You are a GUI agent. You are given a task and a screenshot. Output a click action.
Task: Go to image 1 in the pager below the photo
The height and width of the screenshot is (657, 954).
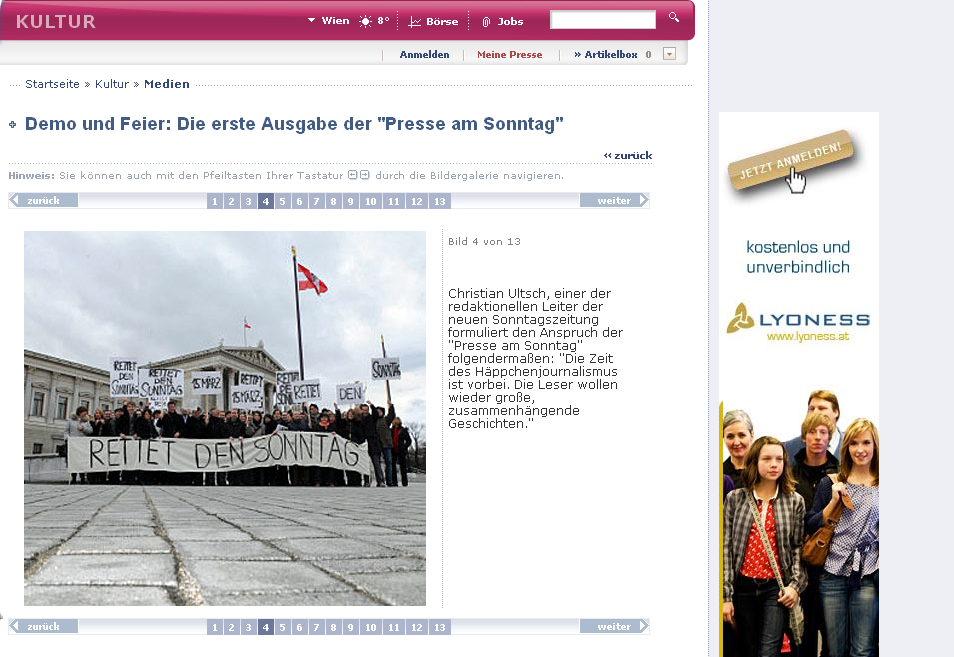214,627
